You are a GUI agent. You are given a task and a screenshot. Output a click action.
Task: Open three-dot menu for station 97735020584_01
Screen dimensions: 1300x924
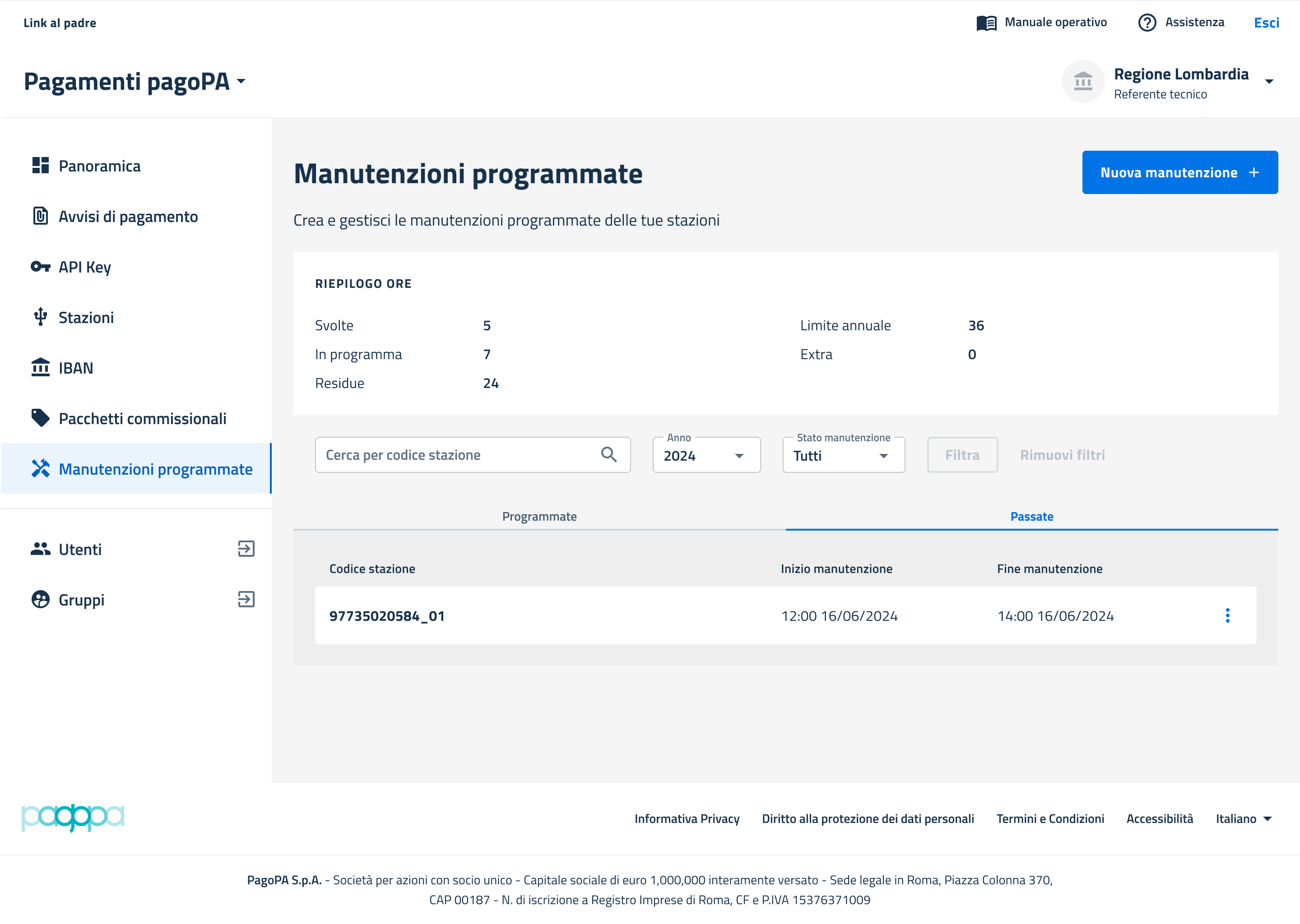[1227, 615]
